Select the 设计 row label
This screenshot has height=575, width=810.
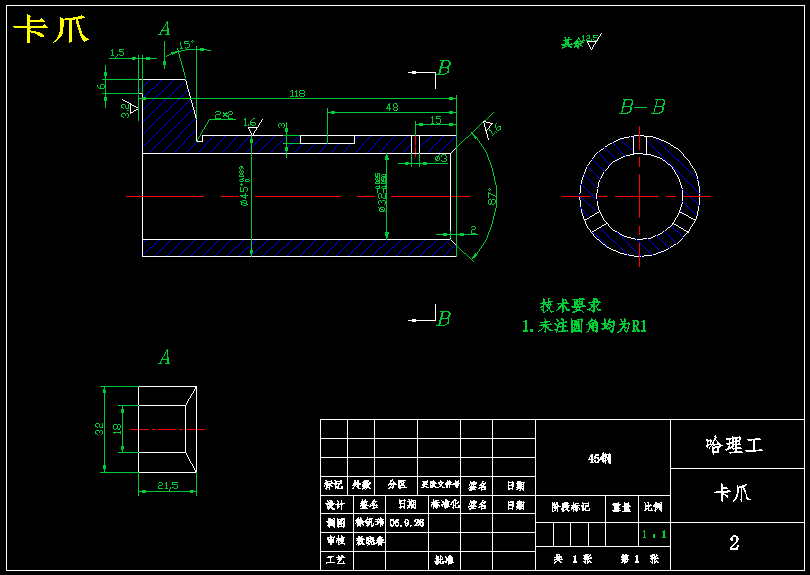click(335, 505)
